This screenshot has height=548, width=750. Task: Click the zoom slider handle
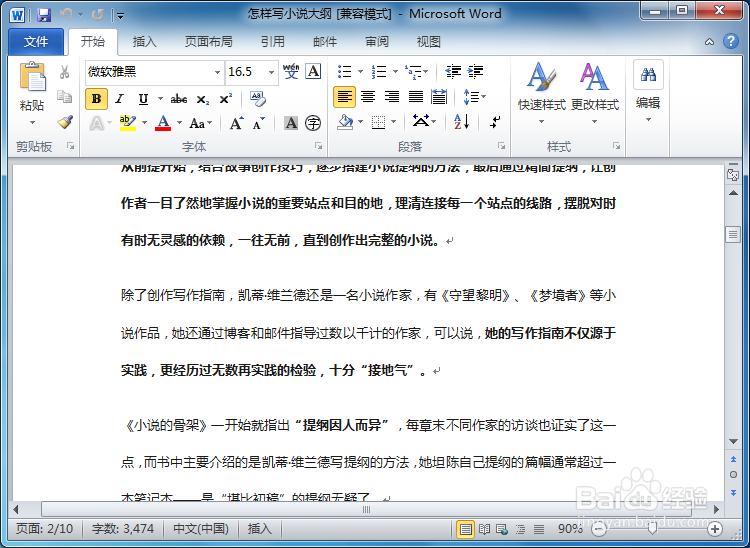pos(652,529)
